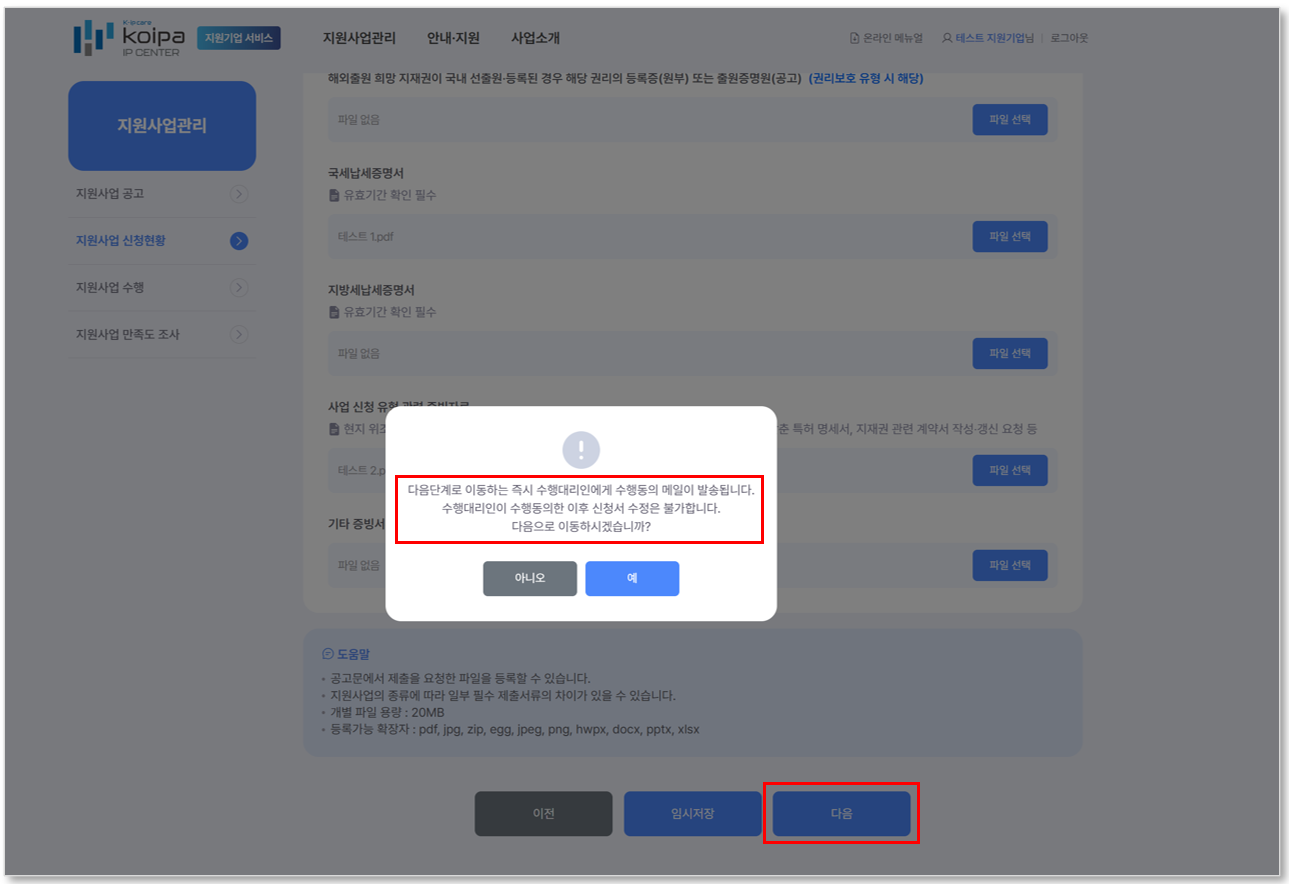The width and height of the screenshot is (1289, 884).
Task: Click the 온라인 메뉴얼 document icon
Action: coord(854,38)
